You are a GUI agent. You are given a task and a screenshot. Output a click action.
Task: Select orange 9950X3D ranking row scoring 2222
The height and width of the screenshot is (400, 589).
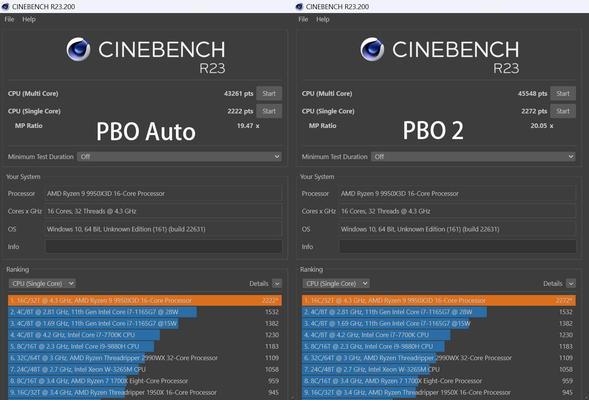pyautogui.click(x=145, y=300)
